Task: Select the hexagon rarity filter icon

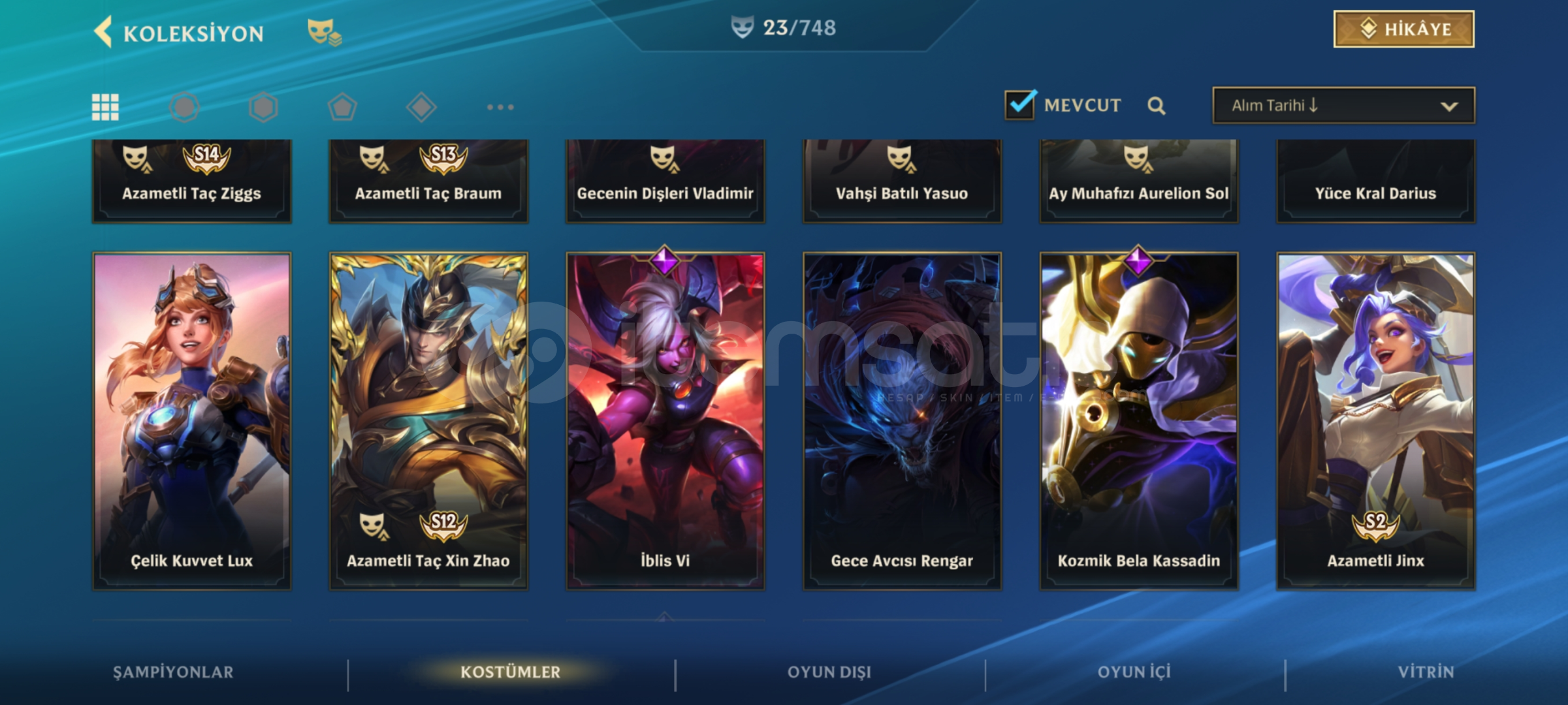Action: click(x=263, y=107)
